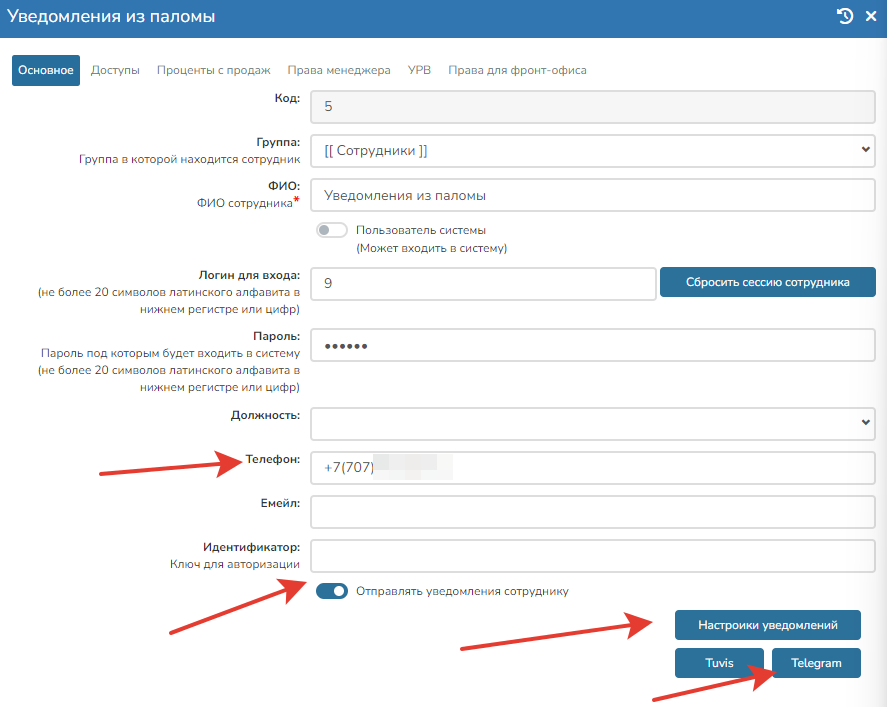Expand the Должность dropdown
Viewport: 887px width, 707px height.
point(593,423)
